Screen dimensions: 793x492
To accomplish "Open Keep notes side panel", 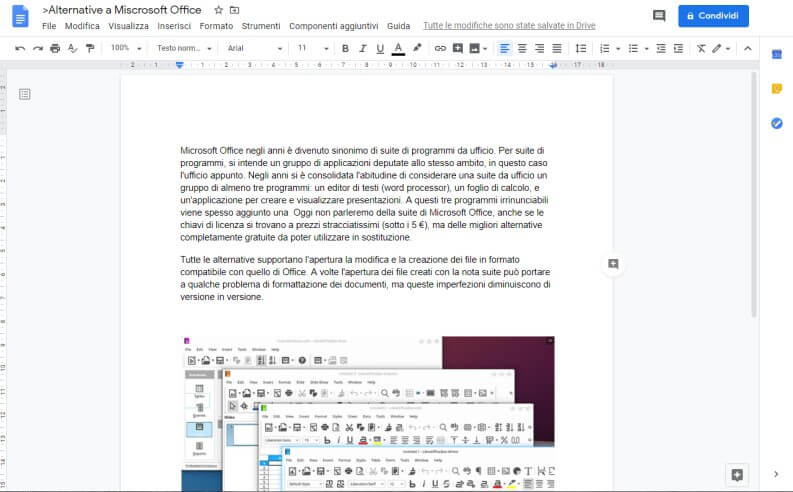I will tap(777, 89).
